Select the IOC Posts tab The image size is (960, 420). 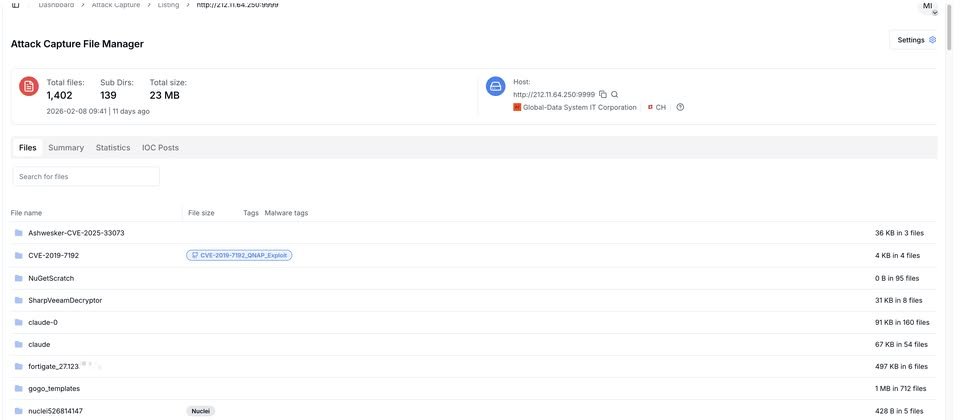160,148
